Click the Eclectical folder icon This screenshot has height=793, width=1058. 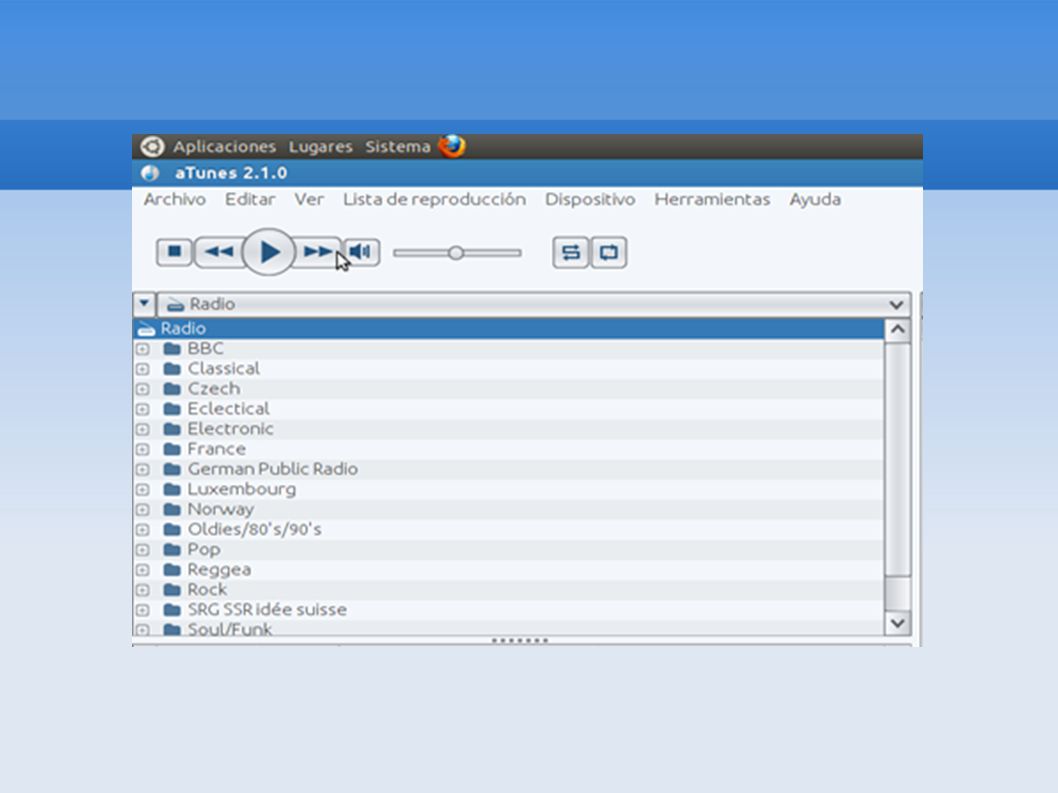click(172, 409)
